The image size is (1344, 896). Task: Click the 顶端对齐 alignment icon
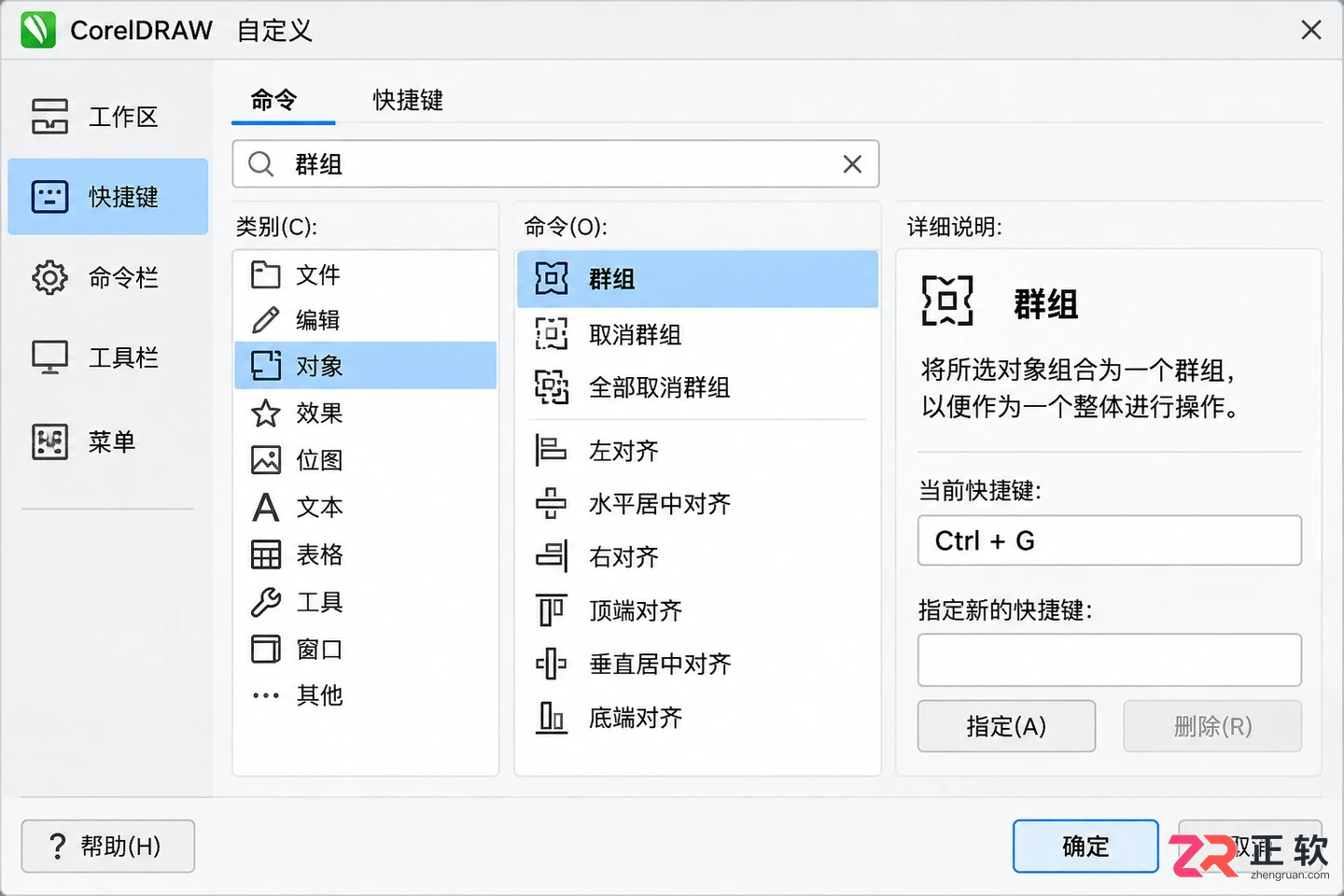[552, 609]
